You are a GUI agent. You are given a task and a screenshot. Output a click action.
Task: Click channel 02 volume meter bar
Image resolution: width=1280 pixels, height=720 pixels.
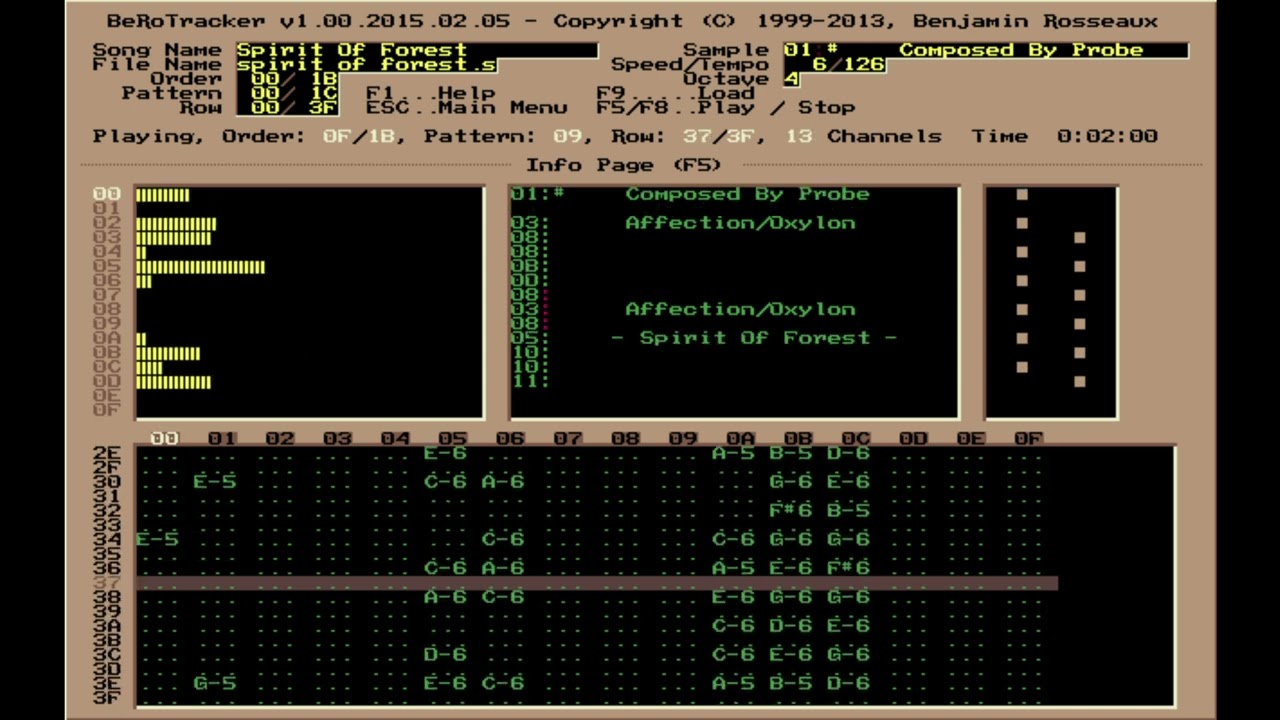[176, 224]
